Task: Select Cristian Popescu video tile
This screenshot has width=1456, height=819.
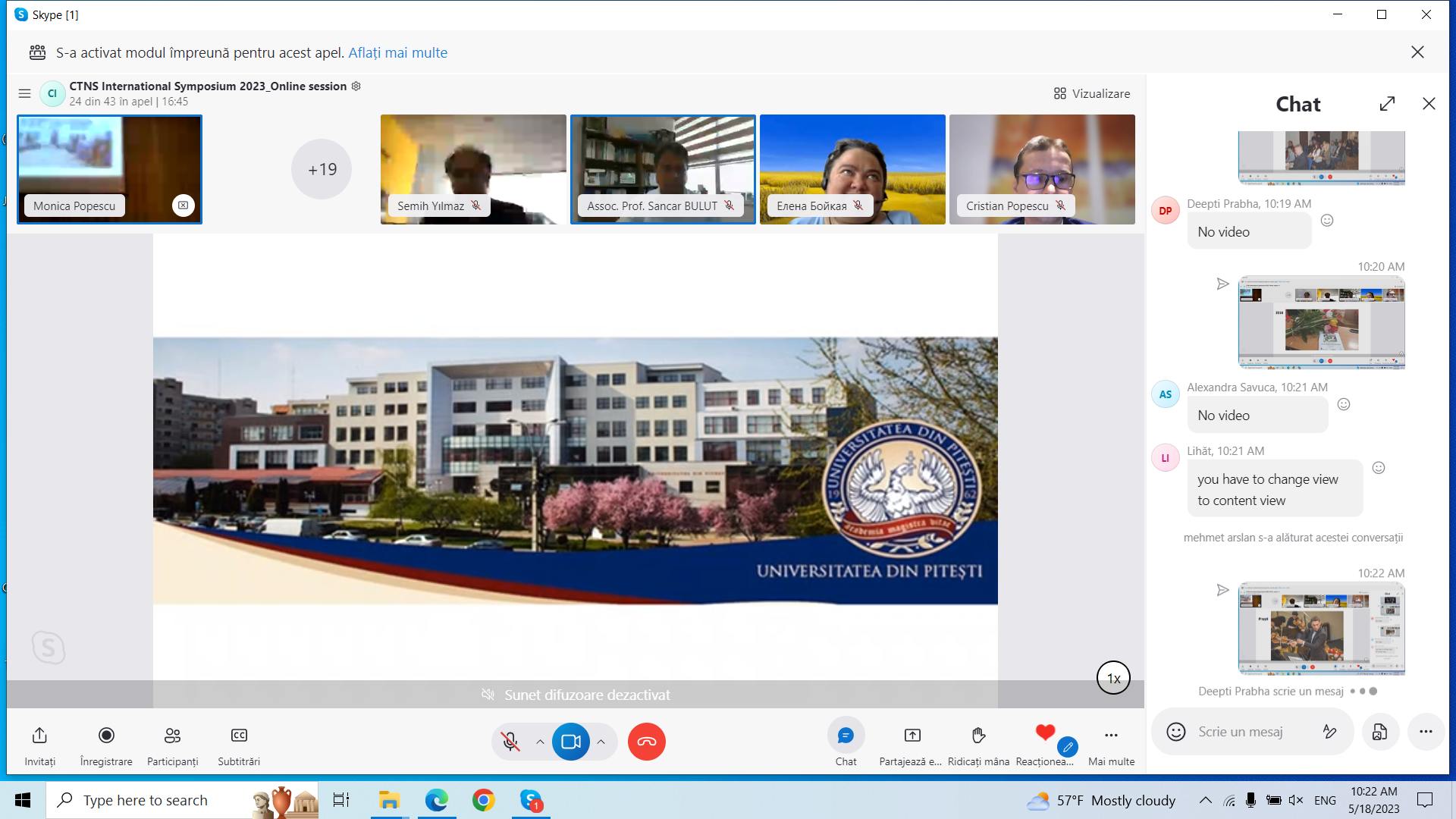Action: point(1042,169)
